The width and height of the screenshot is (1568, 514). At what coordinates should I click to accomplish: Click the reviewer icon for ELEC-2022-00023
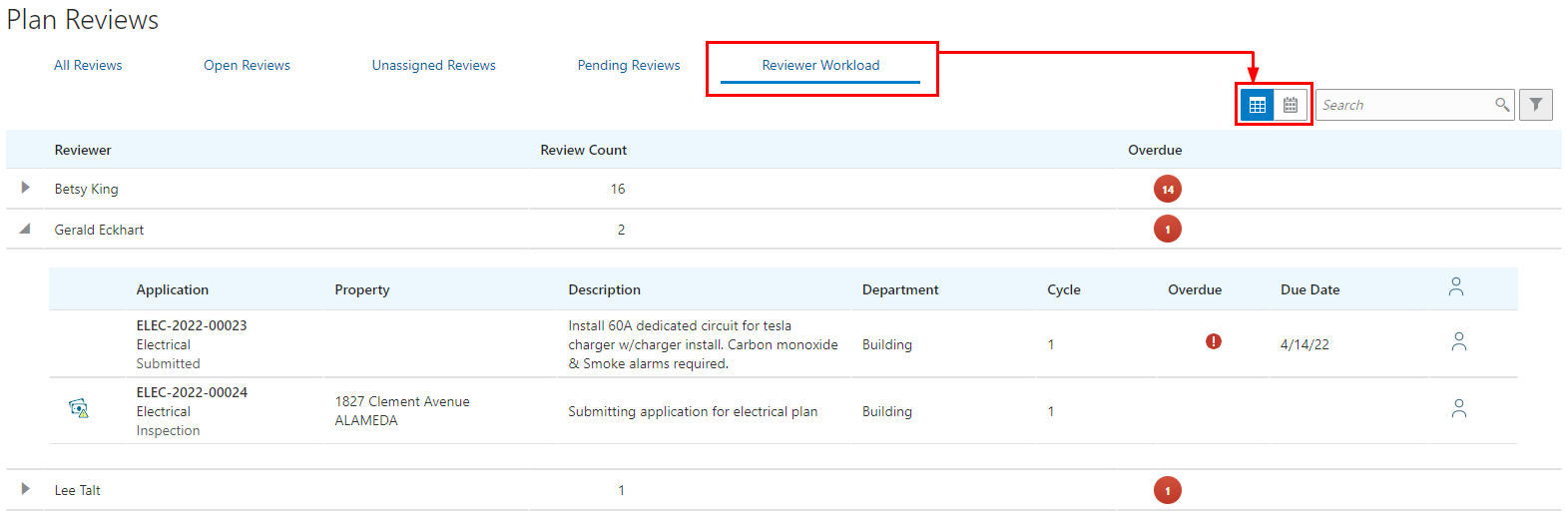1458,342
